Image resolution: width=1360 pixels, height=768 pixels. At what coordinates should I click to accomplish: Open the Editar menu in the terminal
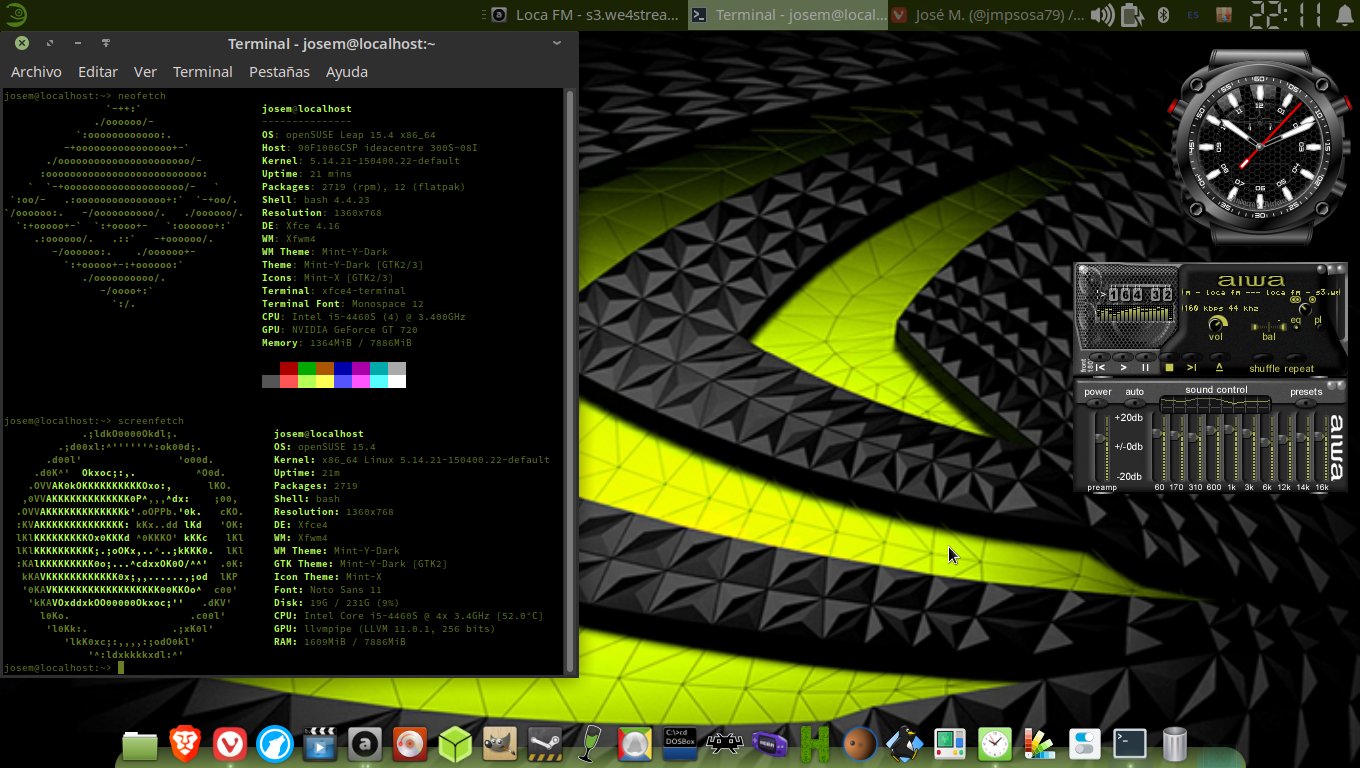[x=98, y=72]
